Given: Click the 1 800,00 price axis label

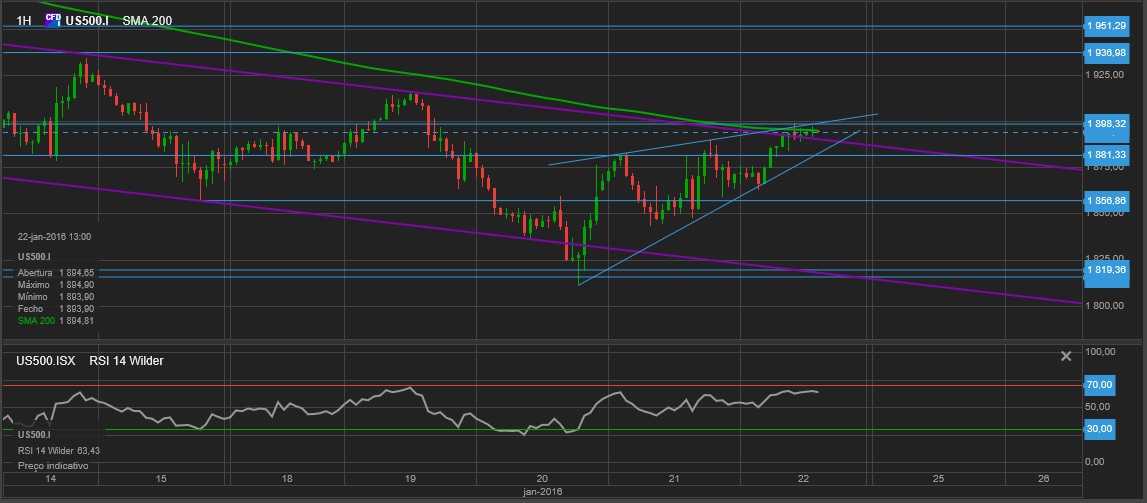Looking at the screenshot, I should (1105, 305).
